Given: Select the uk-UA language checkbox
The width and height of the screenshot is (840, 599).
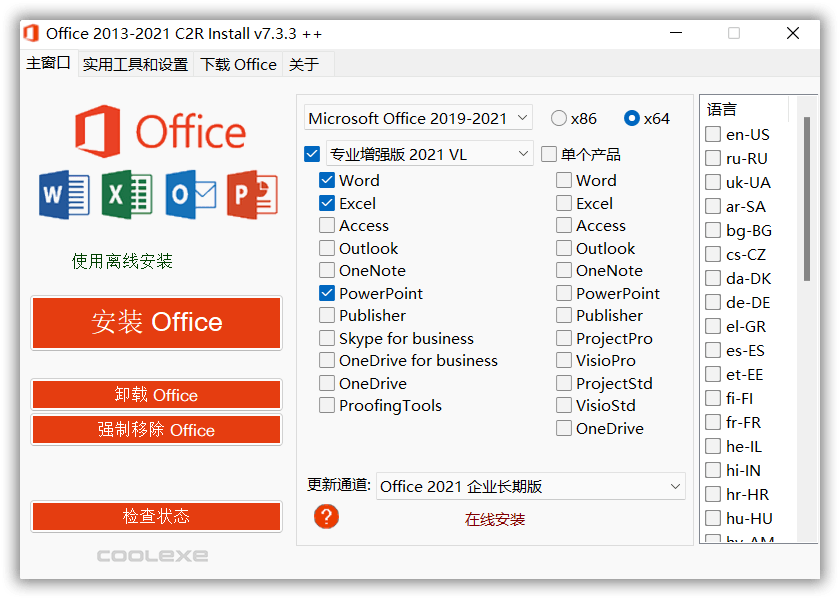Looking at the screenshot, I should click(x=712, y=182).
